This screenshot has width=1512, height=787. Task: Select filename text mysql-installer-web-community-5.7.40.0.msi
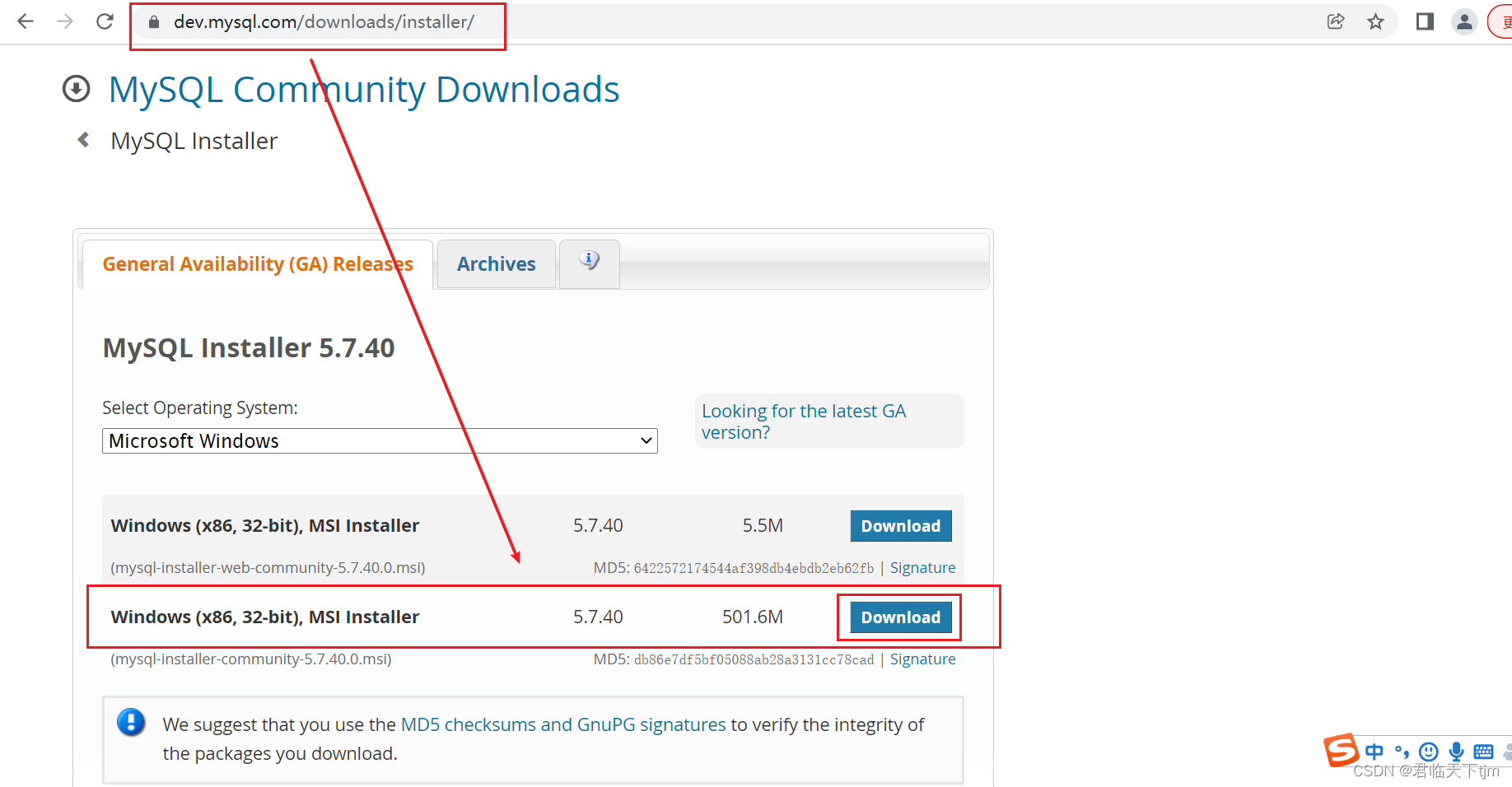click(x=268, y=568)
